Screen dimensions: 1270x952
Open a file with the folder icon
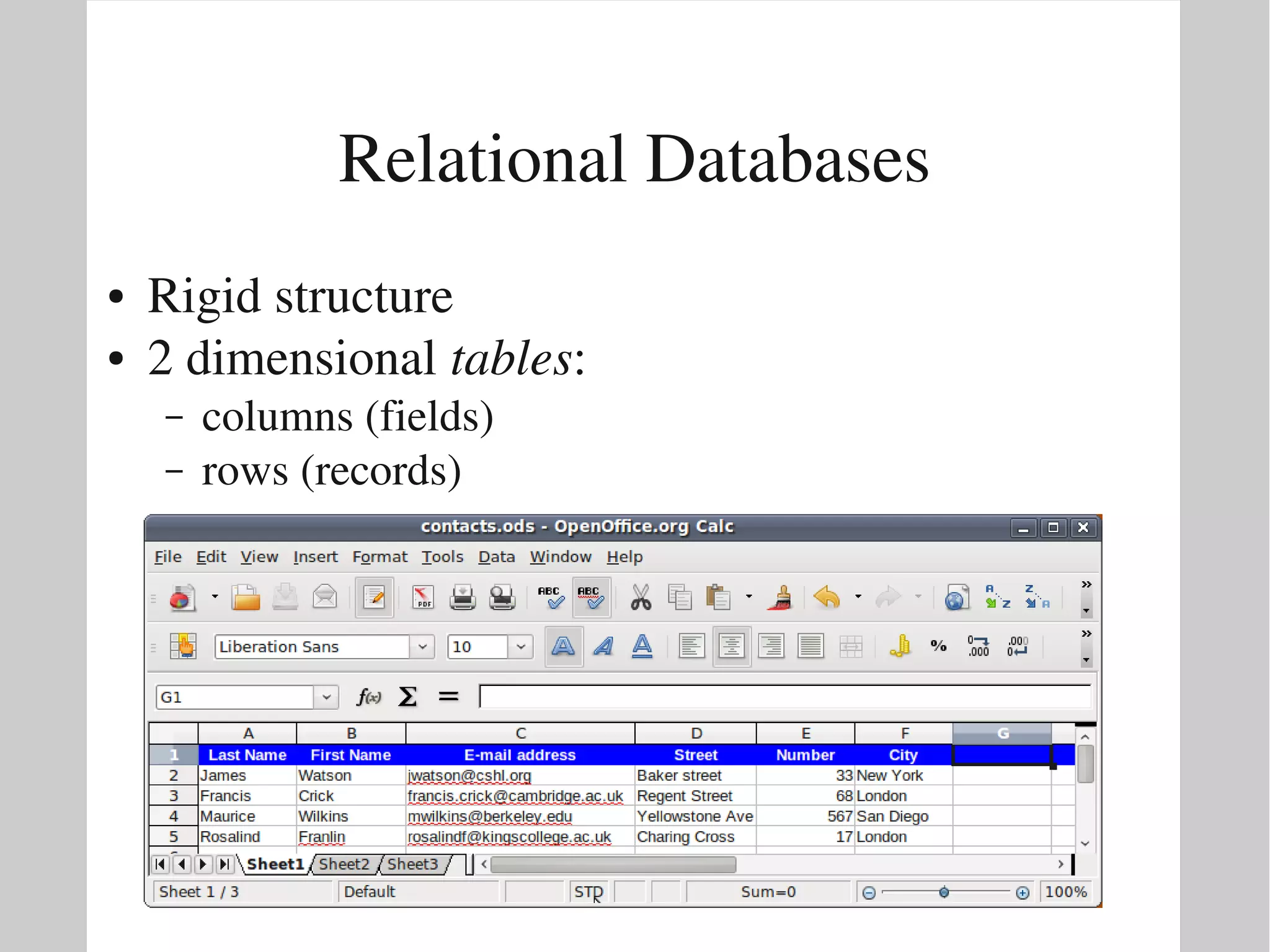pyautogui.click(x=246, y=598)
